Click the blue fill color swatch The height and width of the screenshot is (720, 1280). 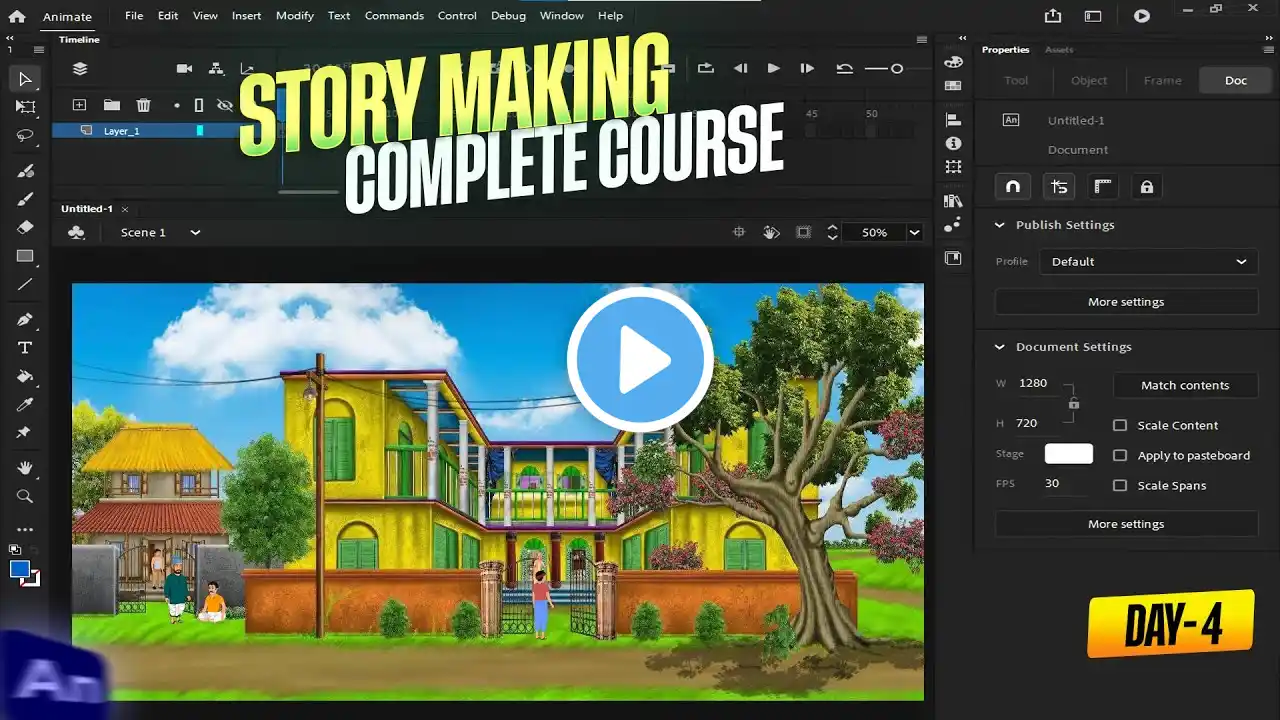(19, 569)
